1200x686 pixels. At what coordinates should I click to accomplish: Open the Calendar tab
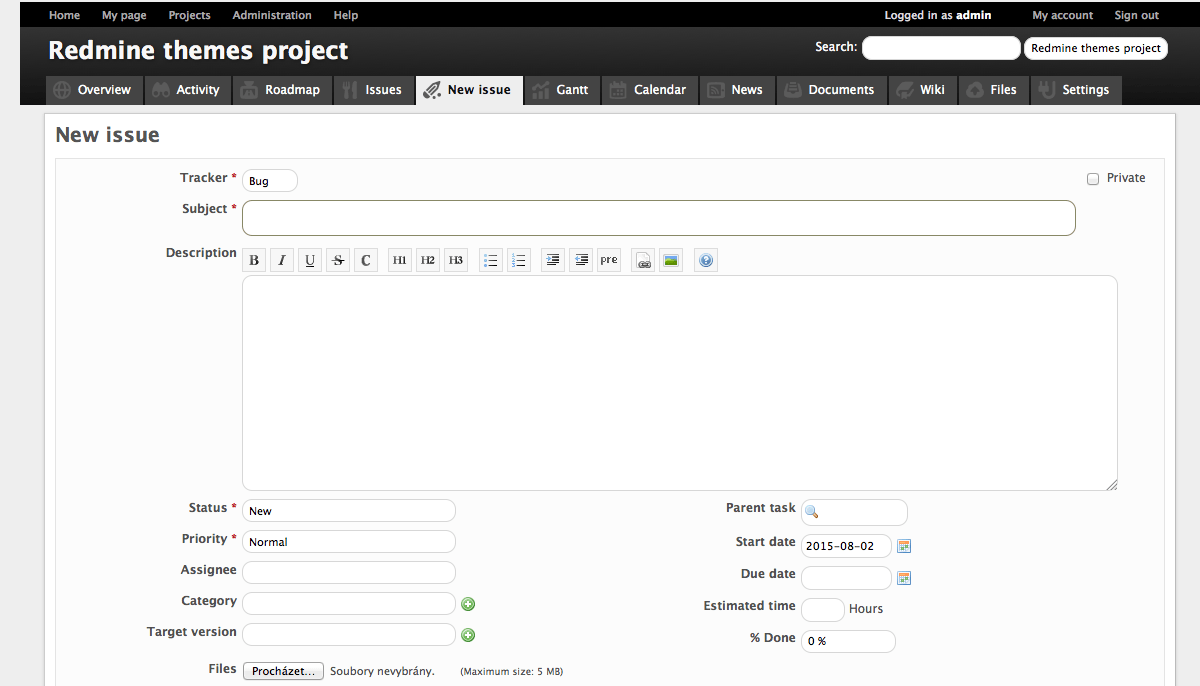[x=648, y=90]
